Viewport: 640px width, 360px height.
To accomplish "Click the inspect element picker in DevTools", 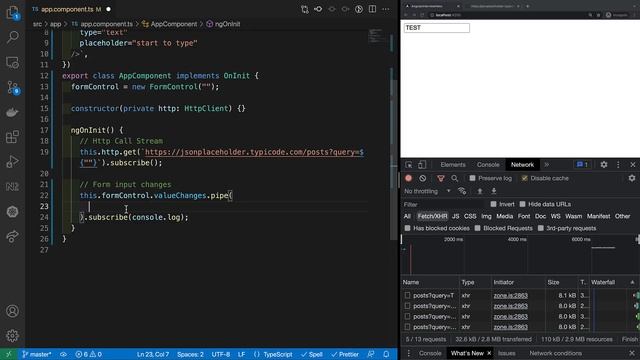I will (x=409, y=165).
